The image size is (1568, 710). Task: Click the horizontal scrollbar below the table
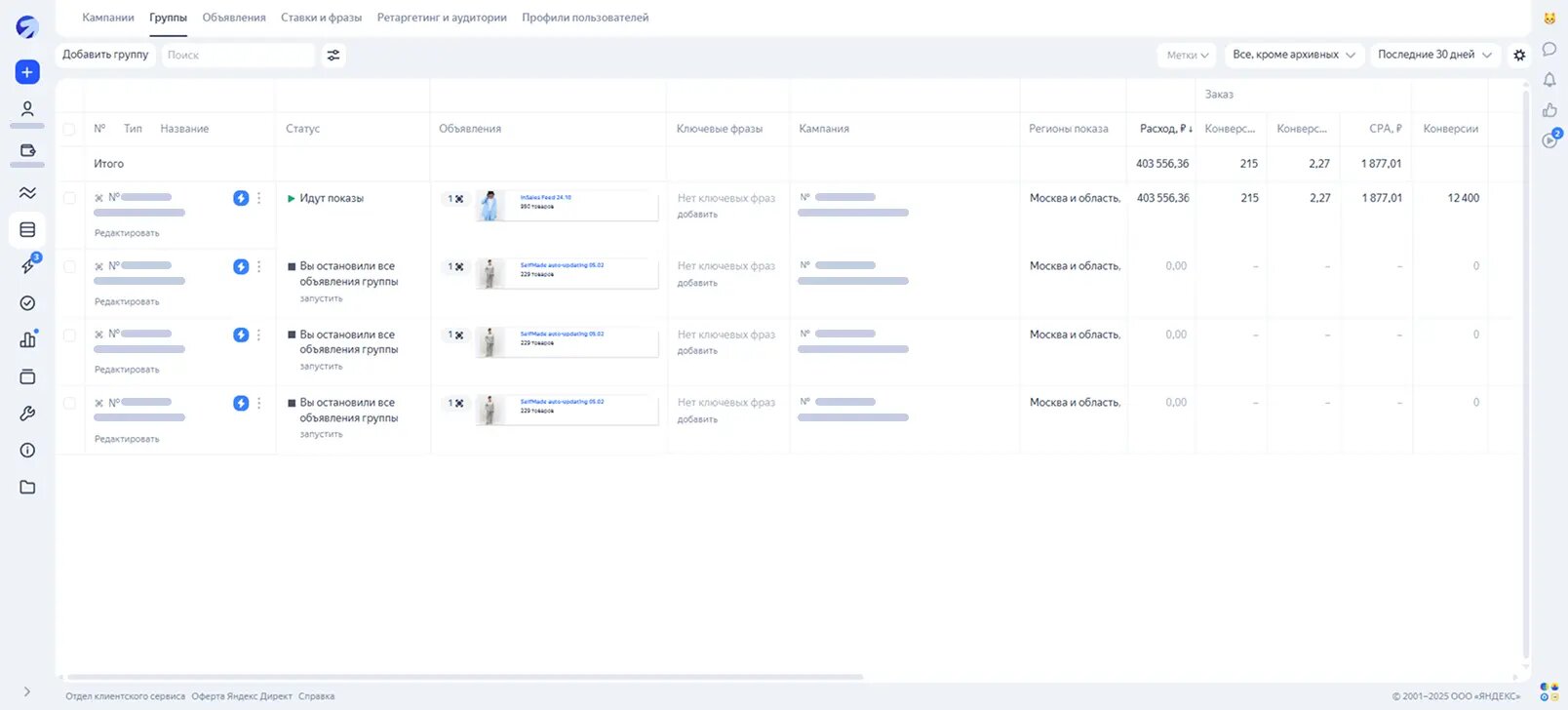point(464,677)
